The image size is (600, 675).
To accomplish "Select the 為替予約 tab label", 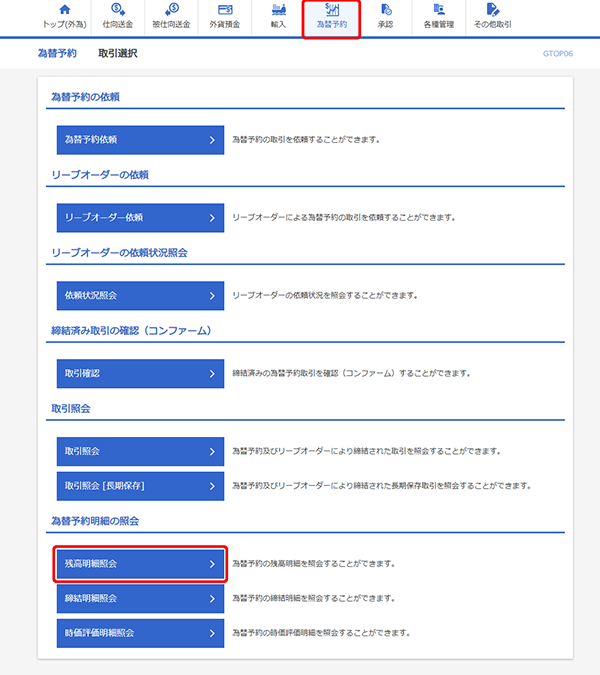I will click(332, 25).
